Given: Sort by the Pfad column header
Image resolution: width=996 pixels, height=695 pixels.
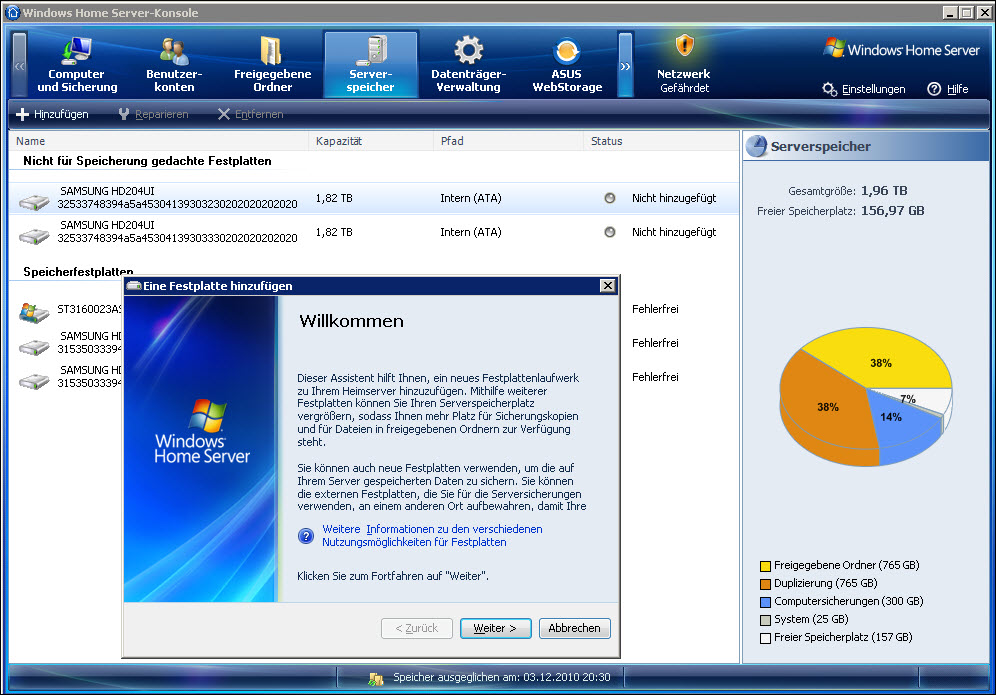Looking at the screenshot, I should click(508, 141).
